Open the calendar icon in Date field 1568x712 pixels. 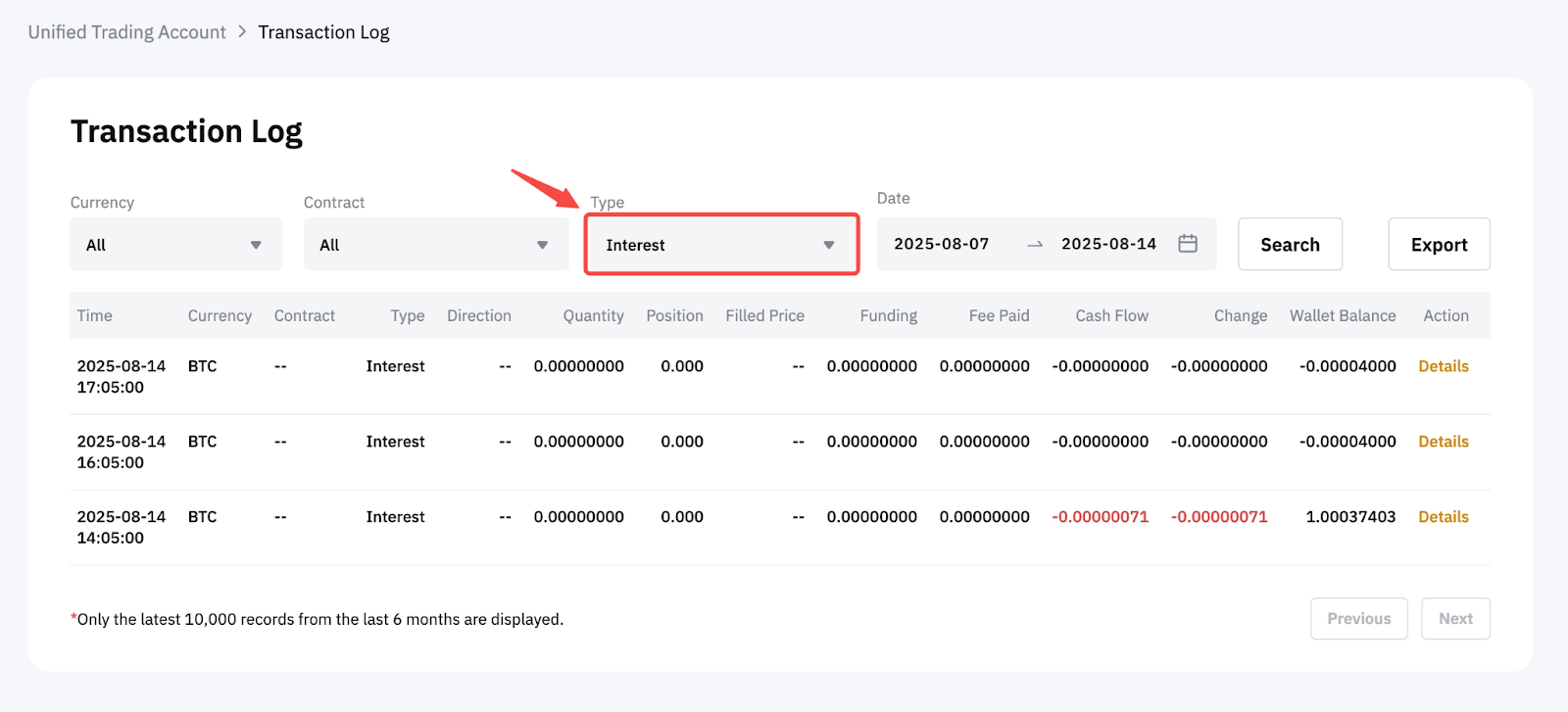tap(1187, 244)
